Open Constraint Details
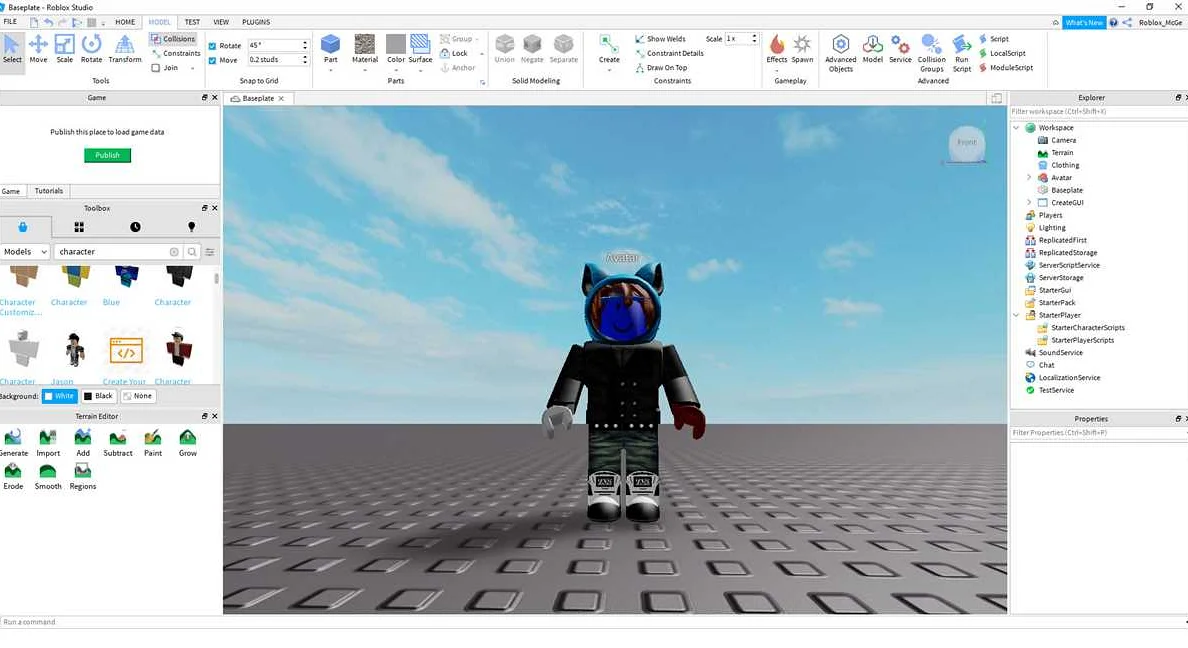The width and height of the screenshot is (1188, 648). (x=669, y=53)
